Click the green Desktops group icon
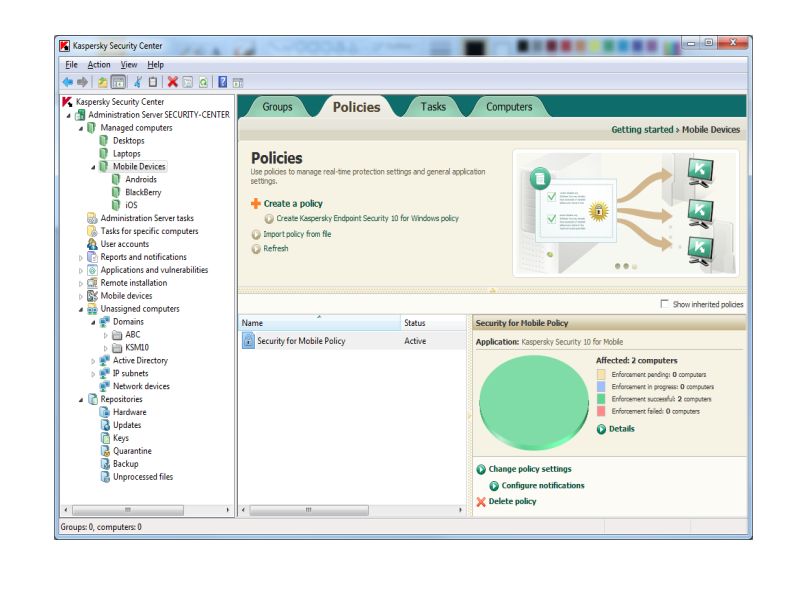Image resolution: width=800 pixels, height=600 pixels. pos(104,140)
